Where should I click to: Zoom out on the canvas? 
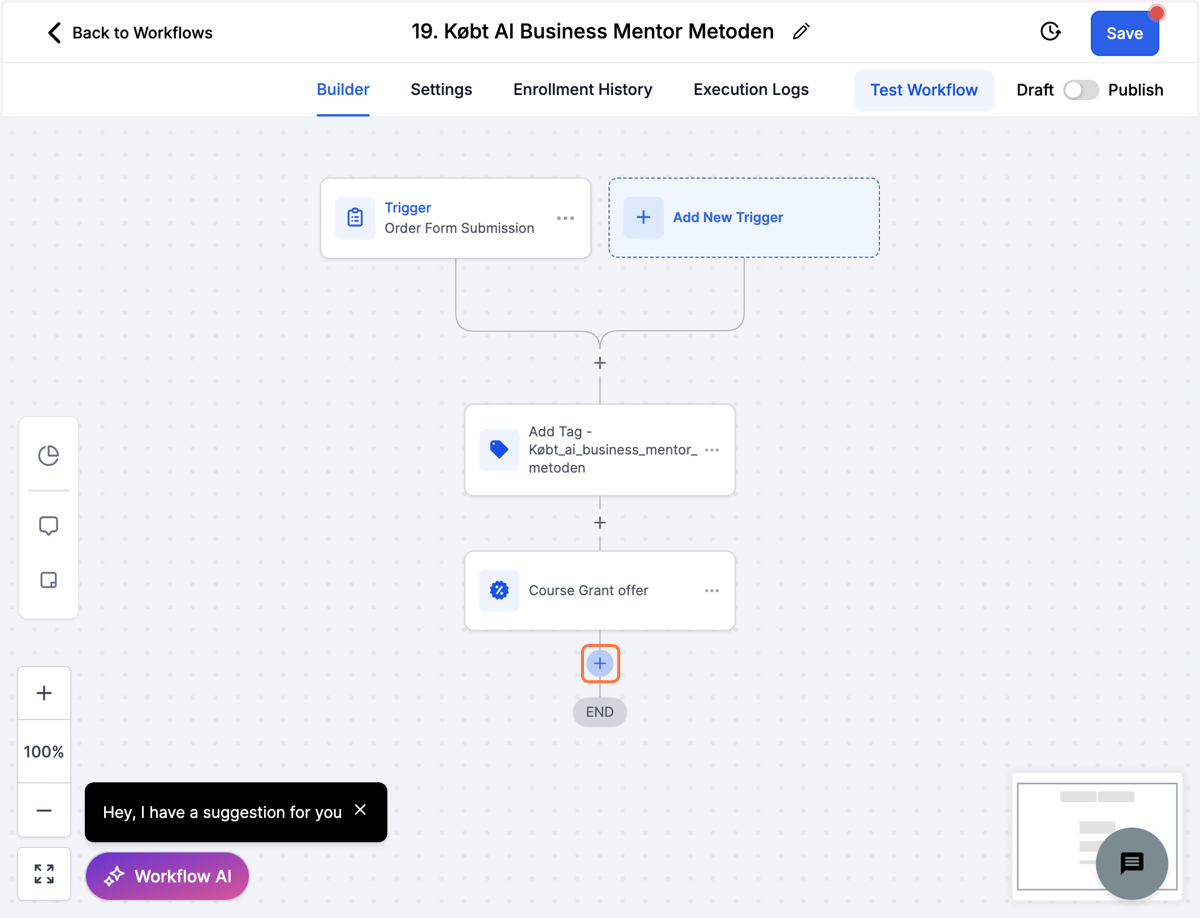[44, 810]
